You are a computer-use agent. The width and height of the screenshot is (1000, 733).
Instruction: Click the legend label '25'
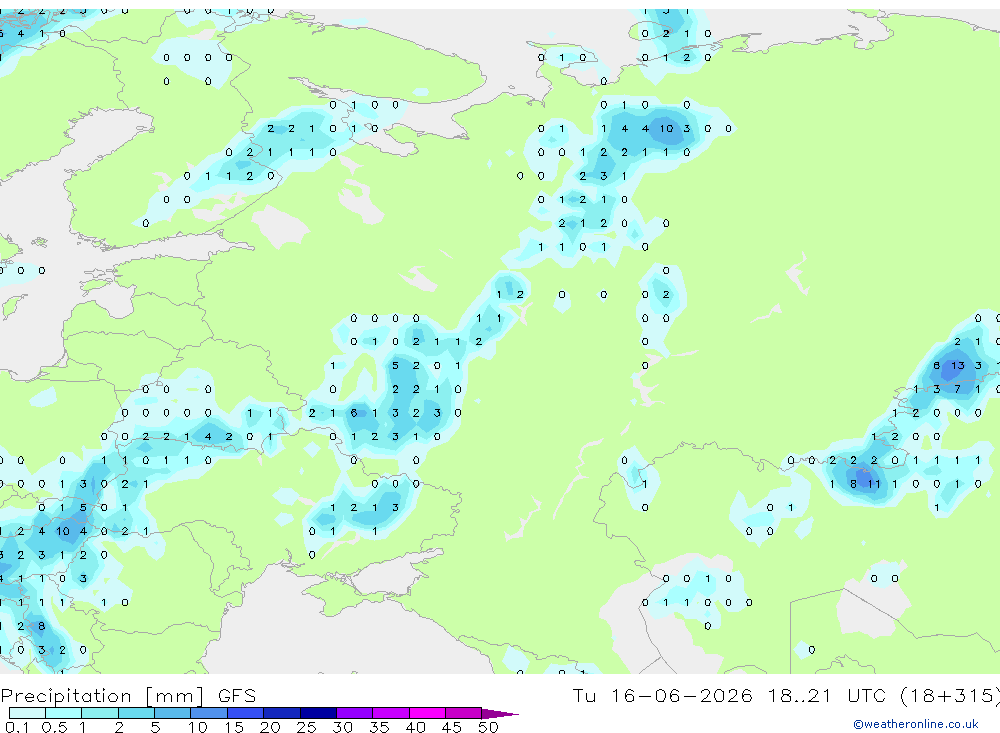[x=306, y=727]
